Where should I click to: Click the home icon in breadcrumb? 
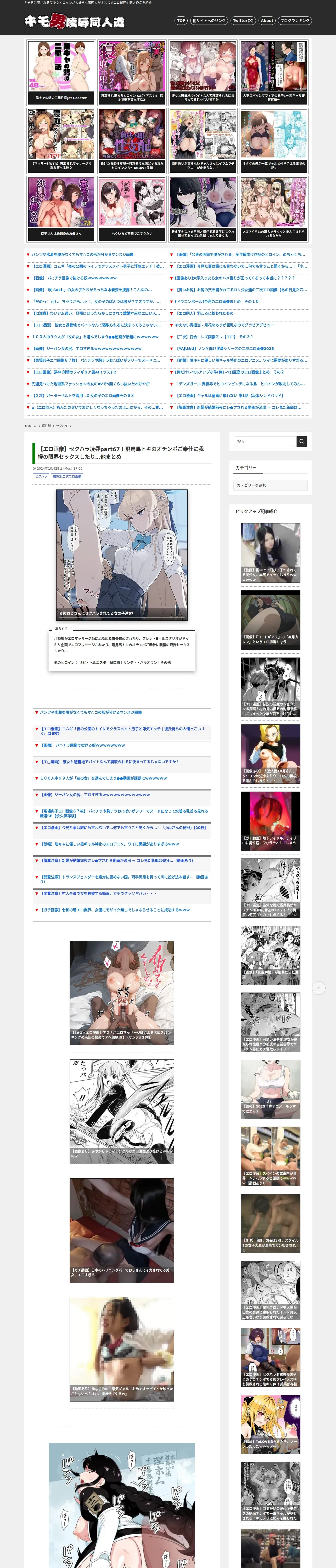click(26, 425)
